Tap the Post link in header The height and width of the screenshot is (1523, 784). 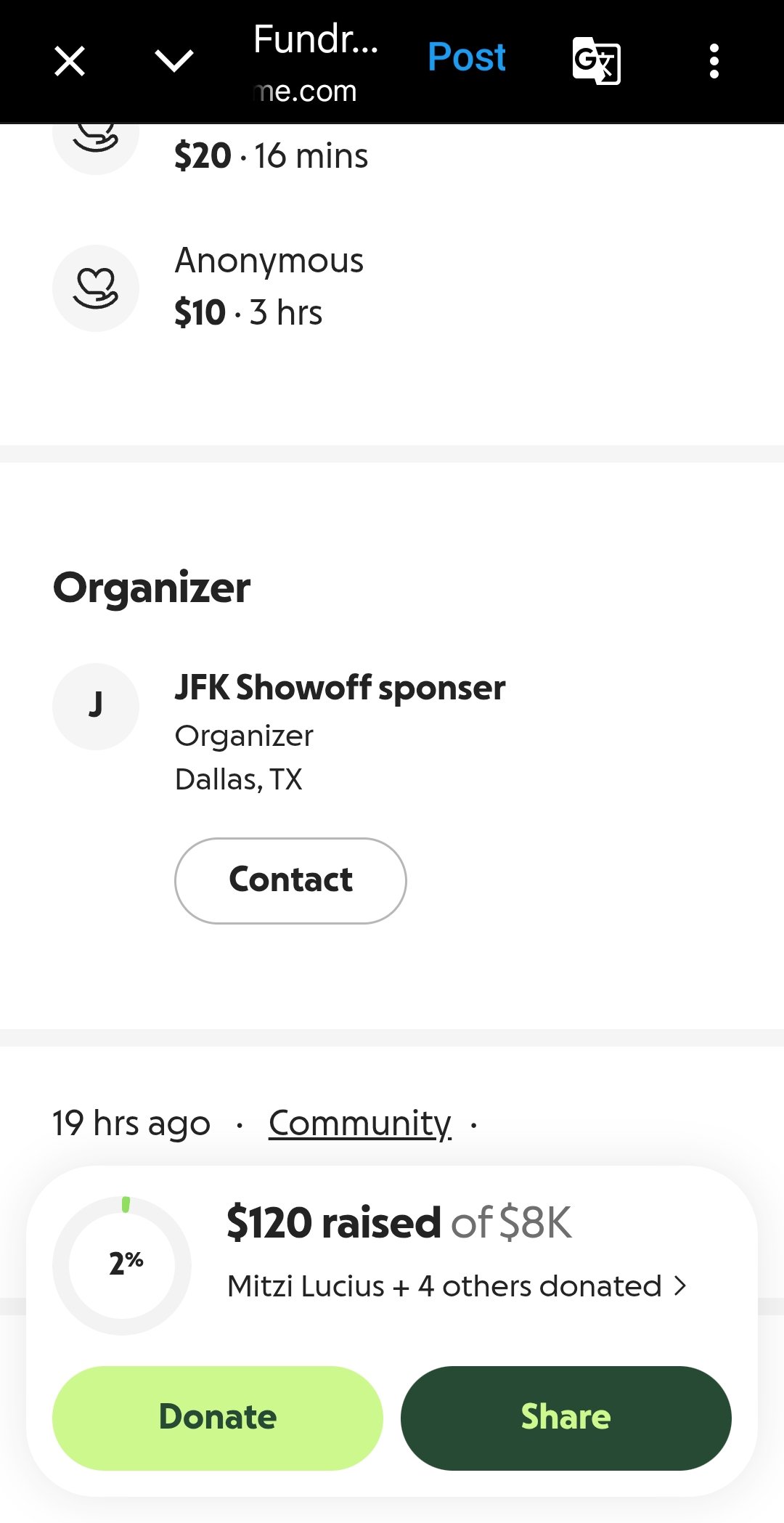coord(466,57)
